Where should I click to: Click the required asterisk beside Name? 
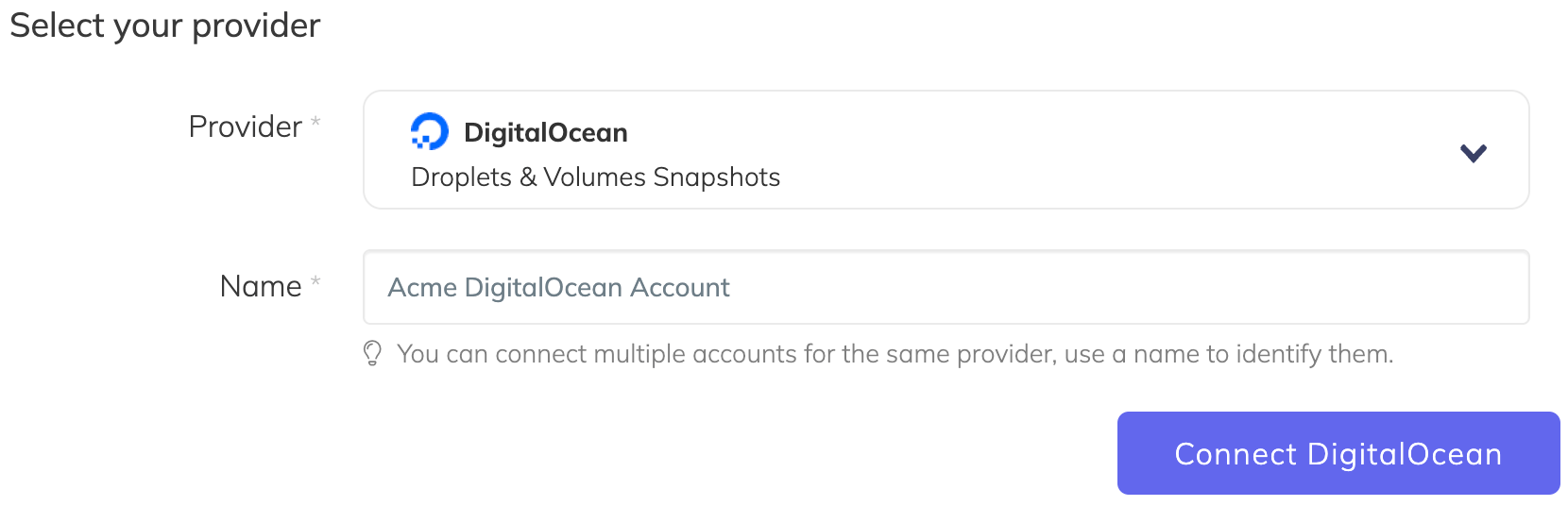(315, 281)
